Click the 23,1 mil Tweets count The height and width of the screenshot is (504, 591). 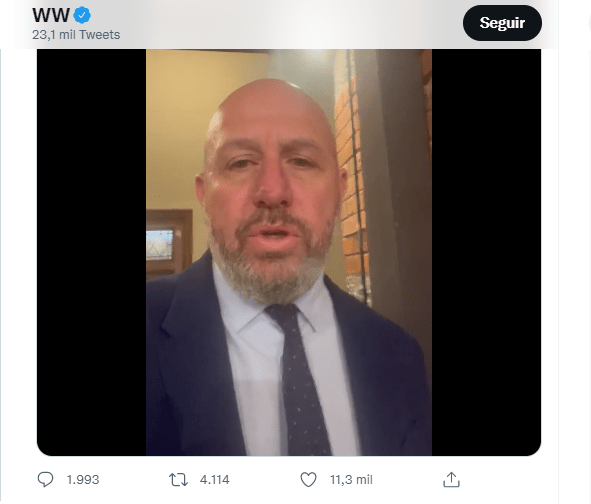76,35
